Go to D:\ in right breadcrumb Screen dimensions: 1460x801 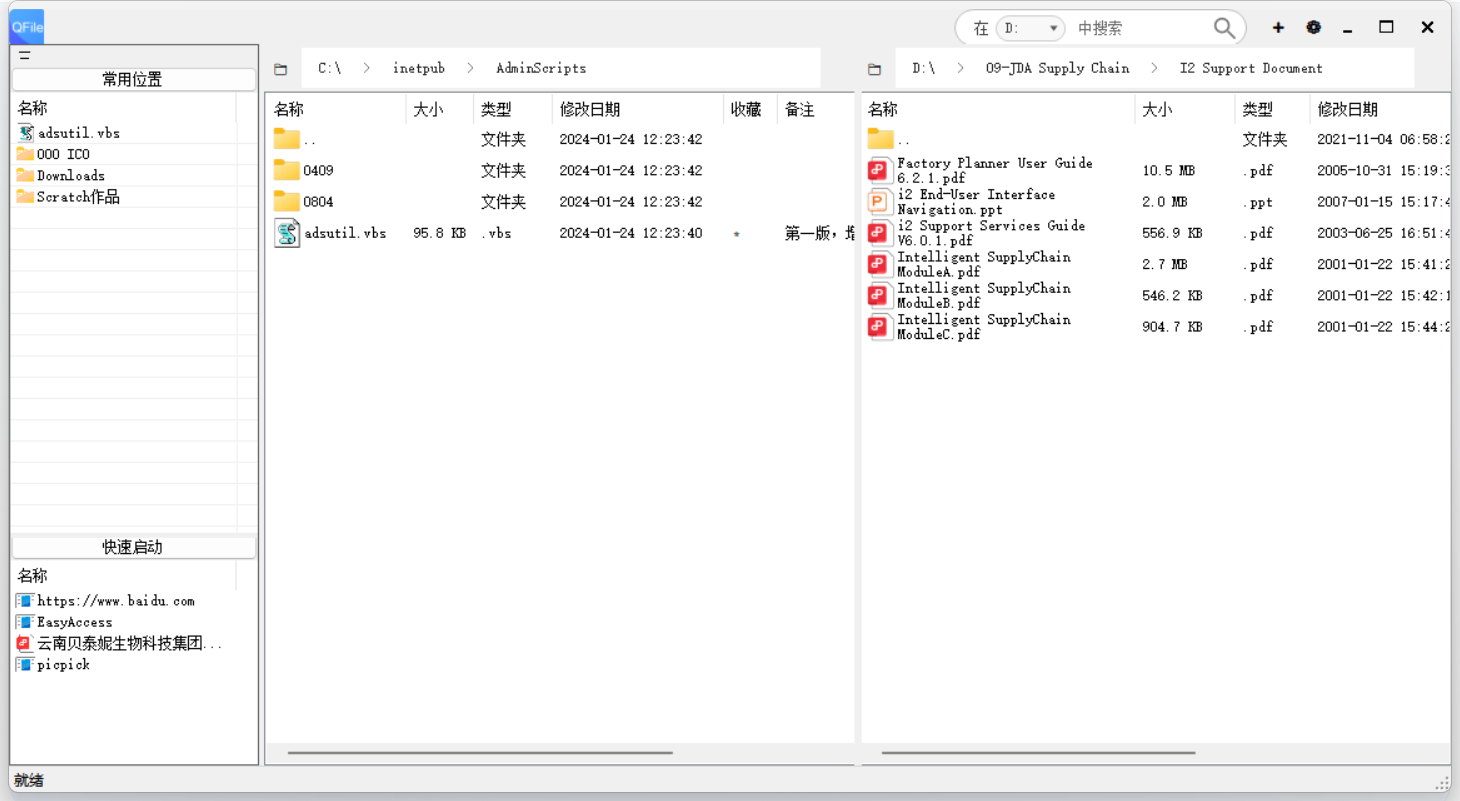click(x=924, y=68)
